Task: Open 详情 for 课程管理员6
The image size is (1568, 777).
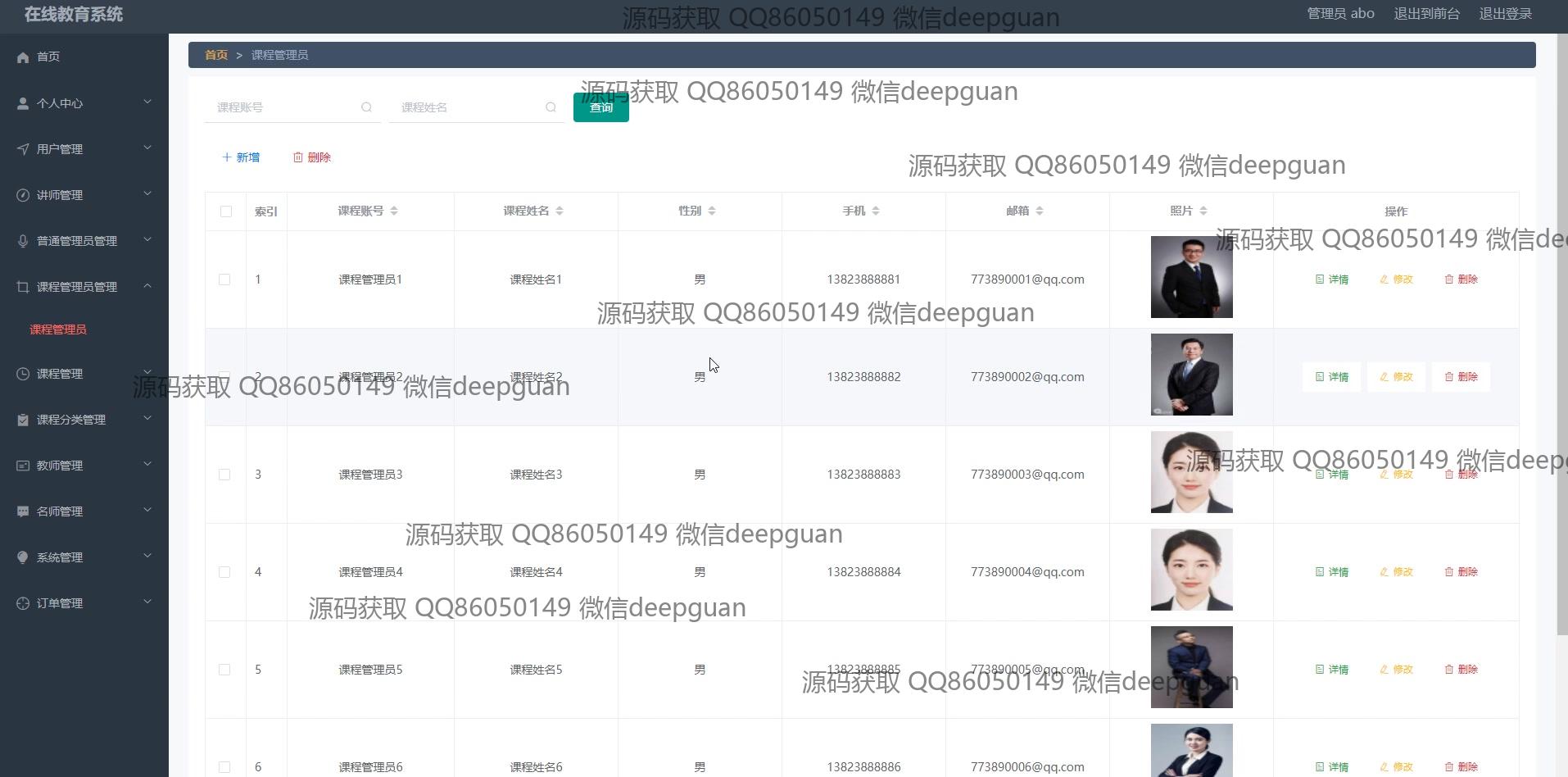Action: (x=1332, y=767)
